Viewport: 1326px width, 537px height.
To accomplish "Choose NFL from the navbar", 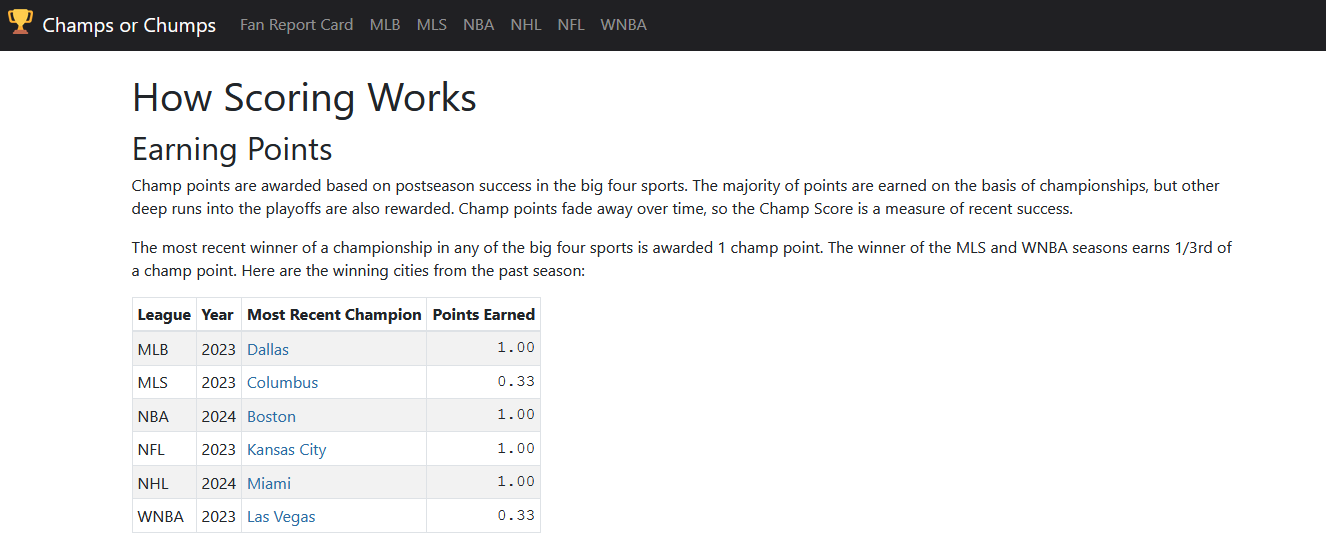I will (x=571, y=25).
